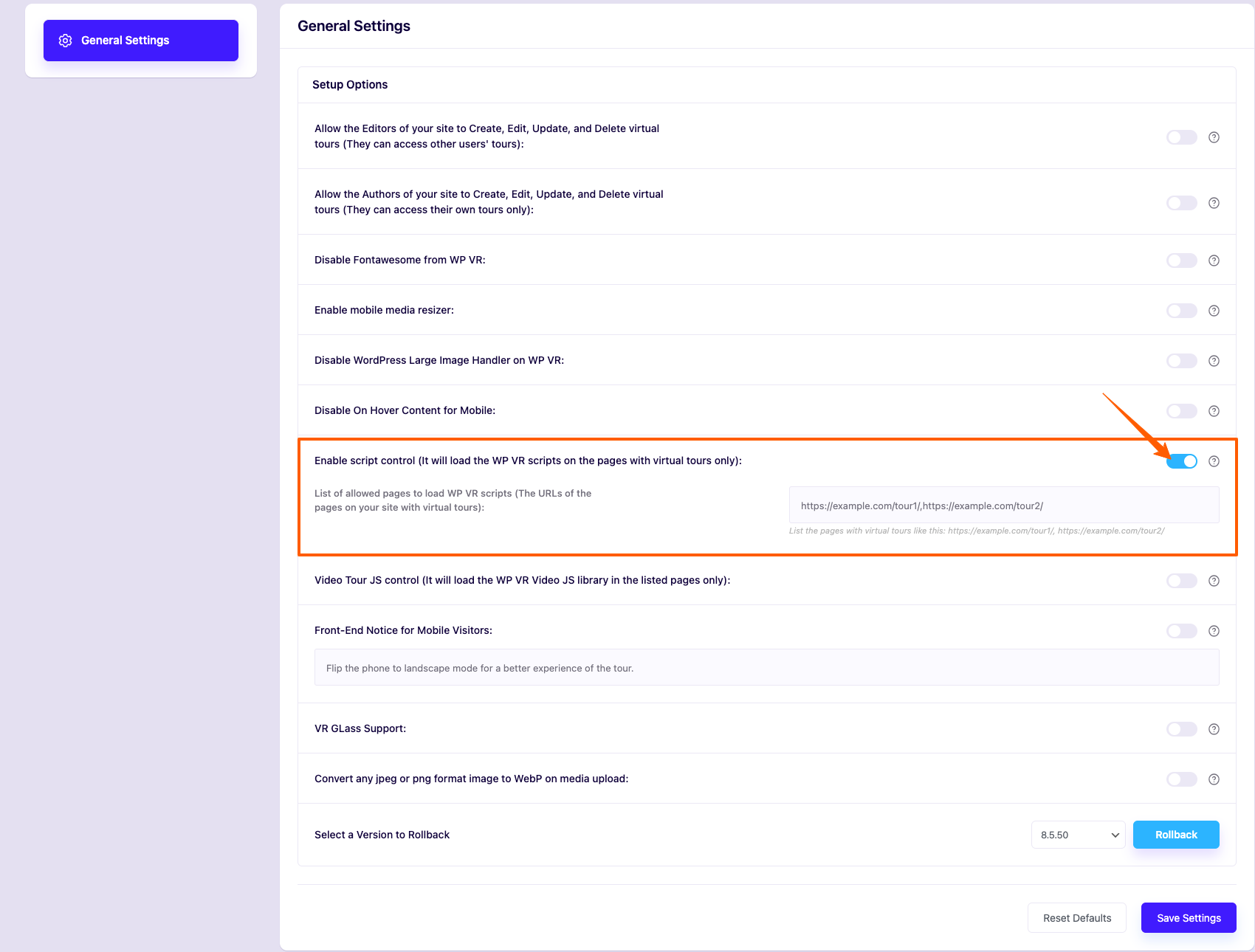Click help icon beside Disable Fontawesome option
The width and height of the screenshot is (1255, 952).
tap(1214, 261)
